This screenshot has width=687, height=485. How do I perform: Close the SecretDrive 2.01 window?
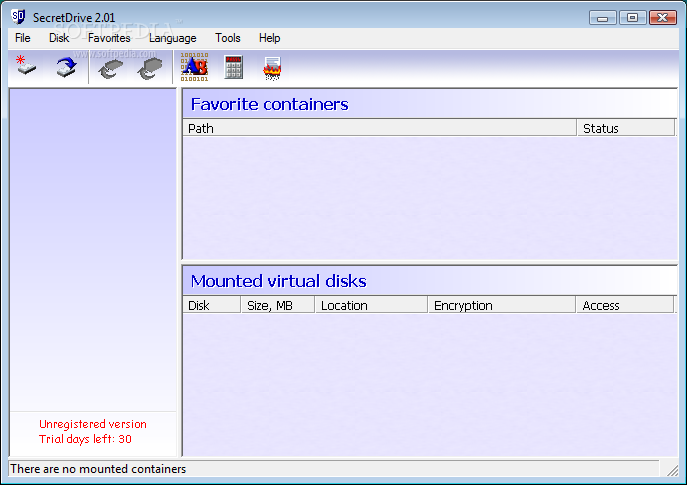tap(663, 18)
